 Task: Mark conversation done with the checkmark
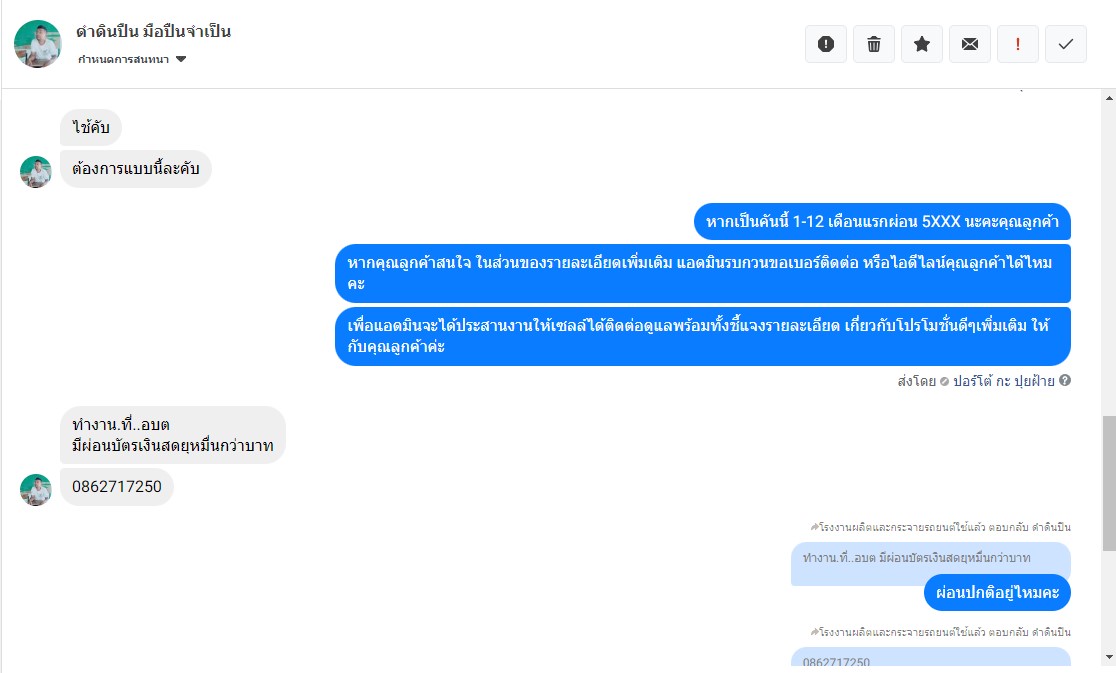coord(1066,44)
